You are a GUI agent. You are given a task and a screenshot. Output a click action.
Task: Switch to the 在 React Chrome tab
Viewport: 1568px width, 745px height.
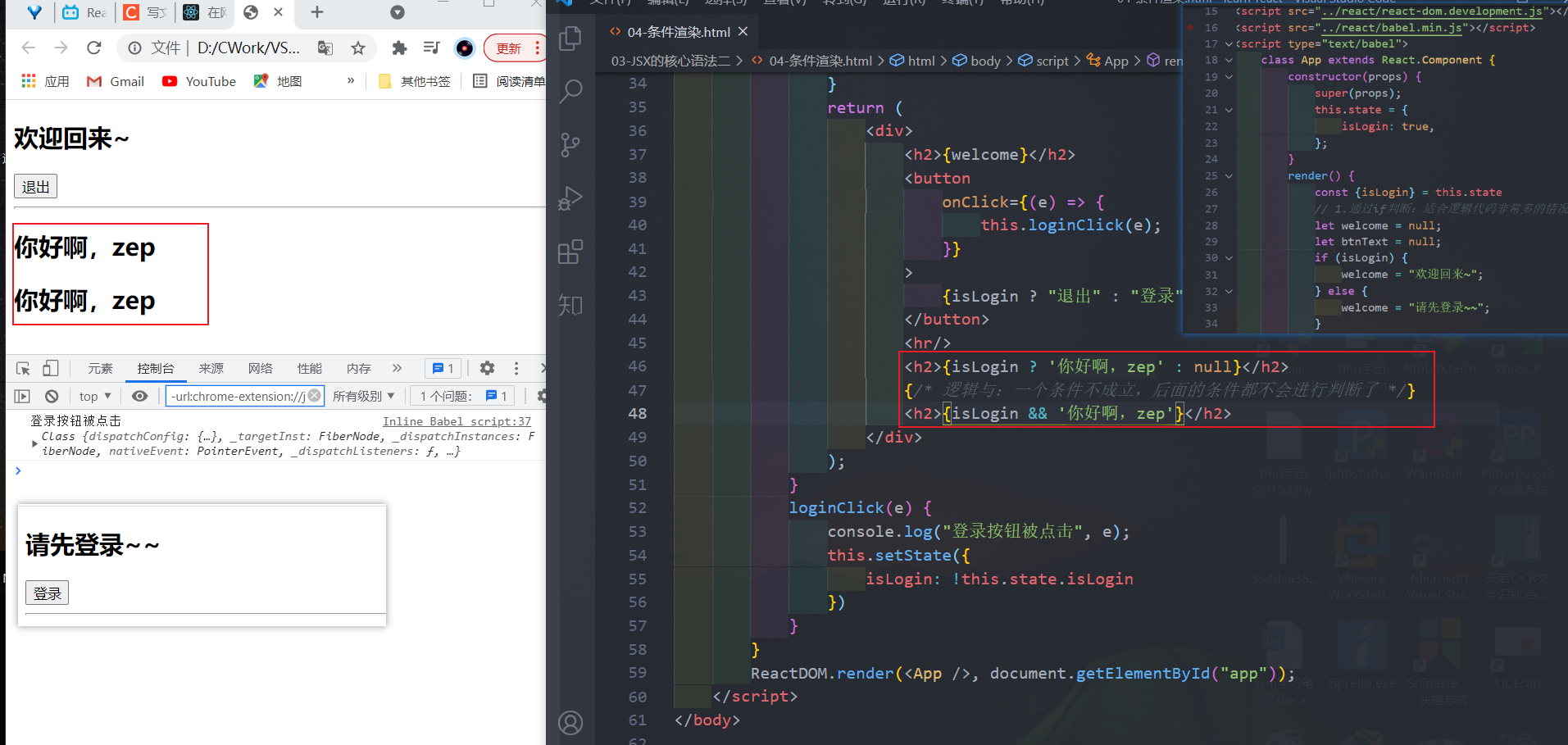click(204, 12)
